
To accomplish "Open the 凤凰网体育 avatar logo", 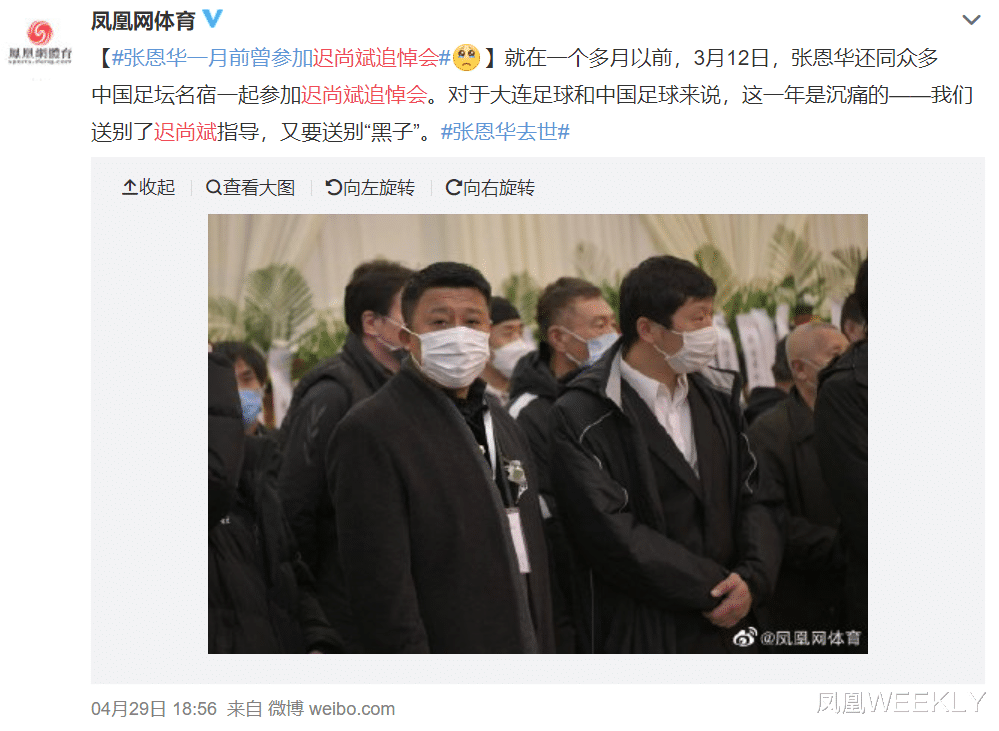I will coord(40,42).
